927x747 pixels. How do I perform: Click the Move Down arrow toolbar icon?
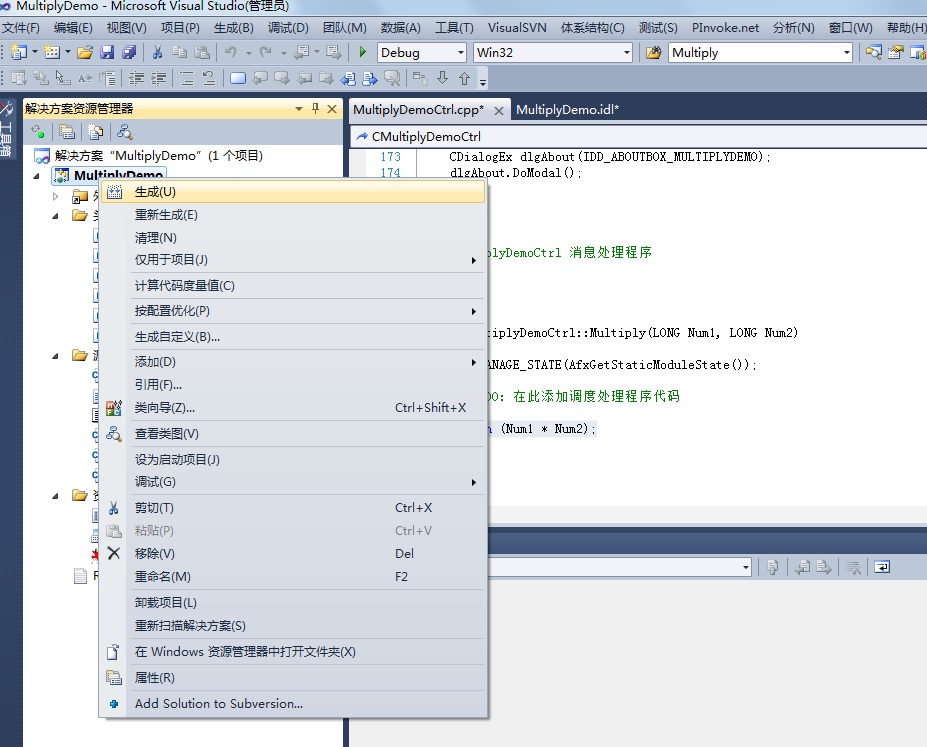[x=442, y=78]
